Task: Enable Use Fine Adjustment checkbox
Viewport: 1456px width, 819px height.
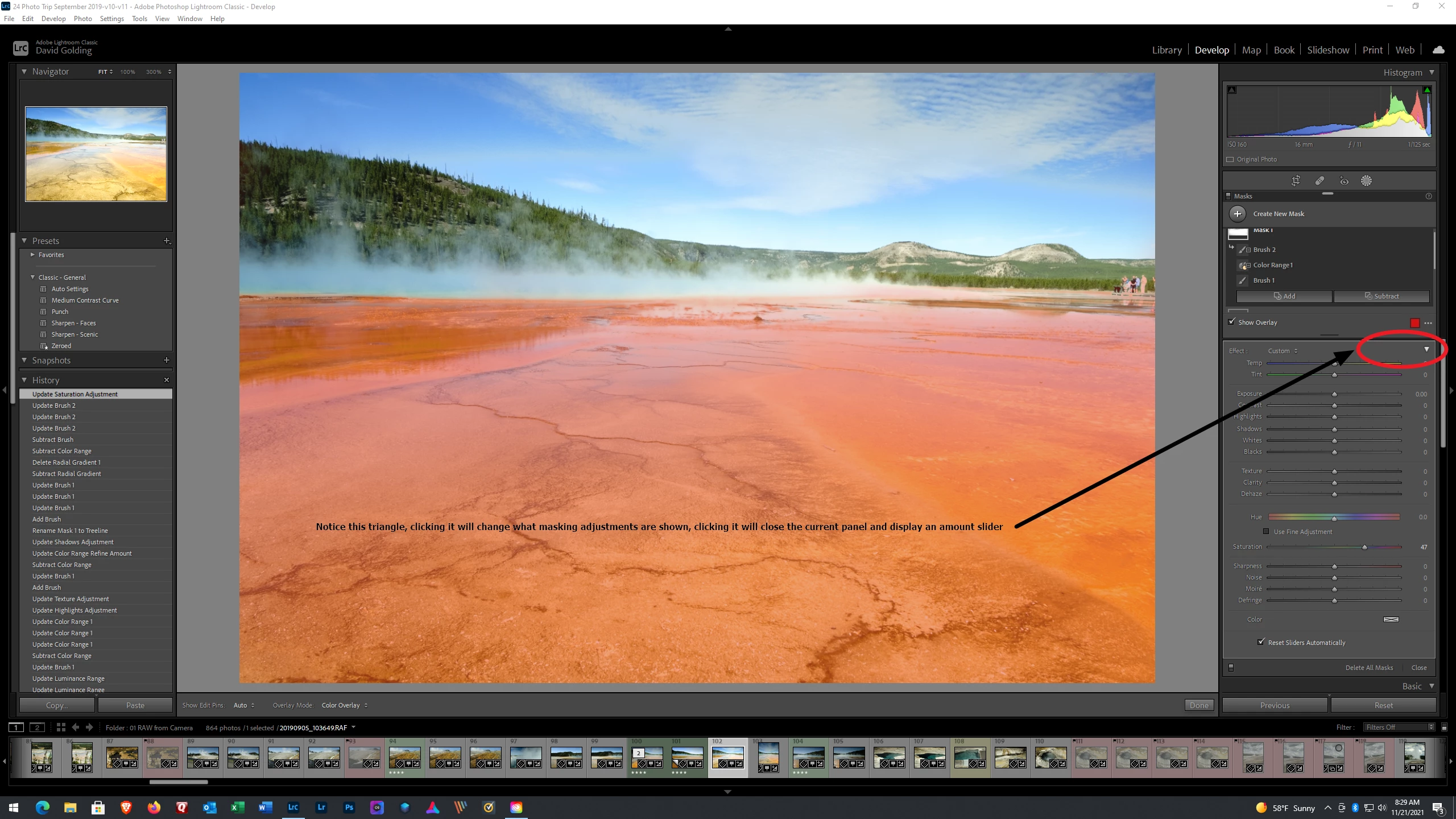Action: (x=1266, y=532)
